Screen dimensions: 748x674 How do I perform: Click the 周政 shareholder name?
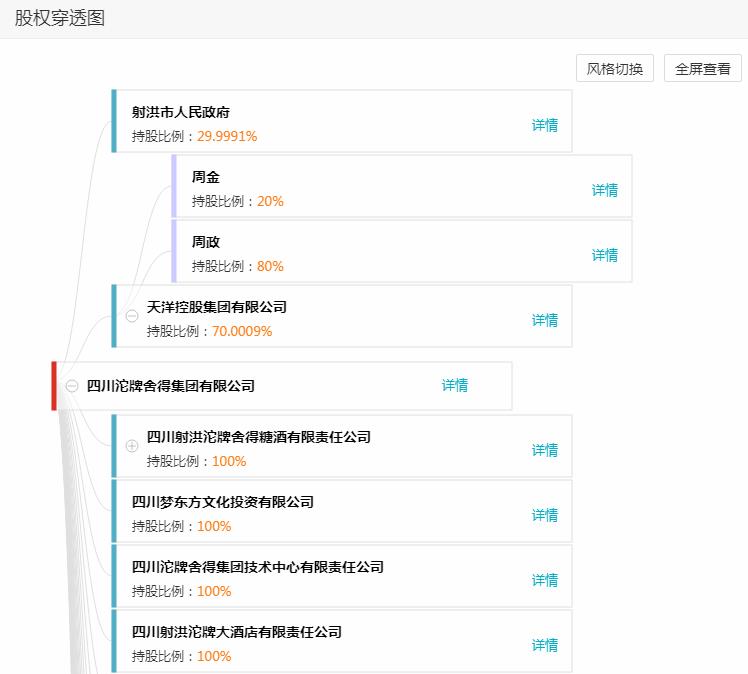(x=206, y=242)
